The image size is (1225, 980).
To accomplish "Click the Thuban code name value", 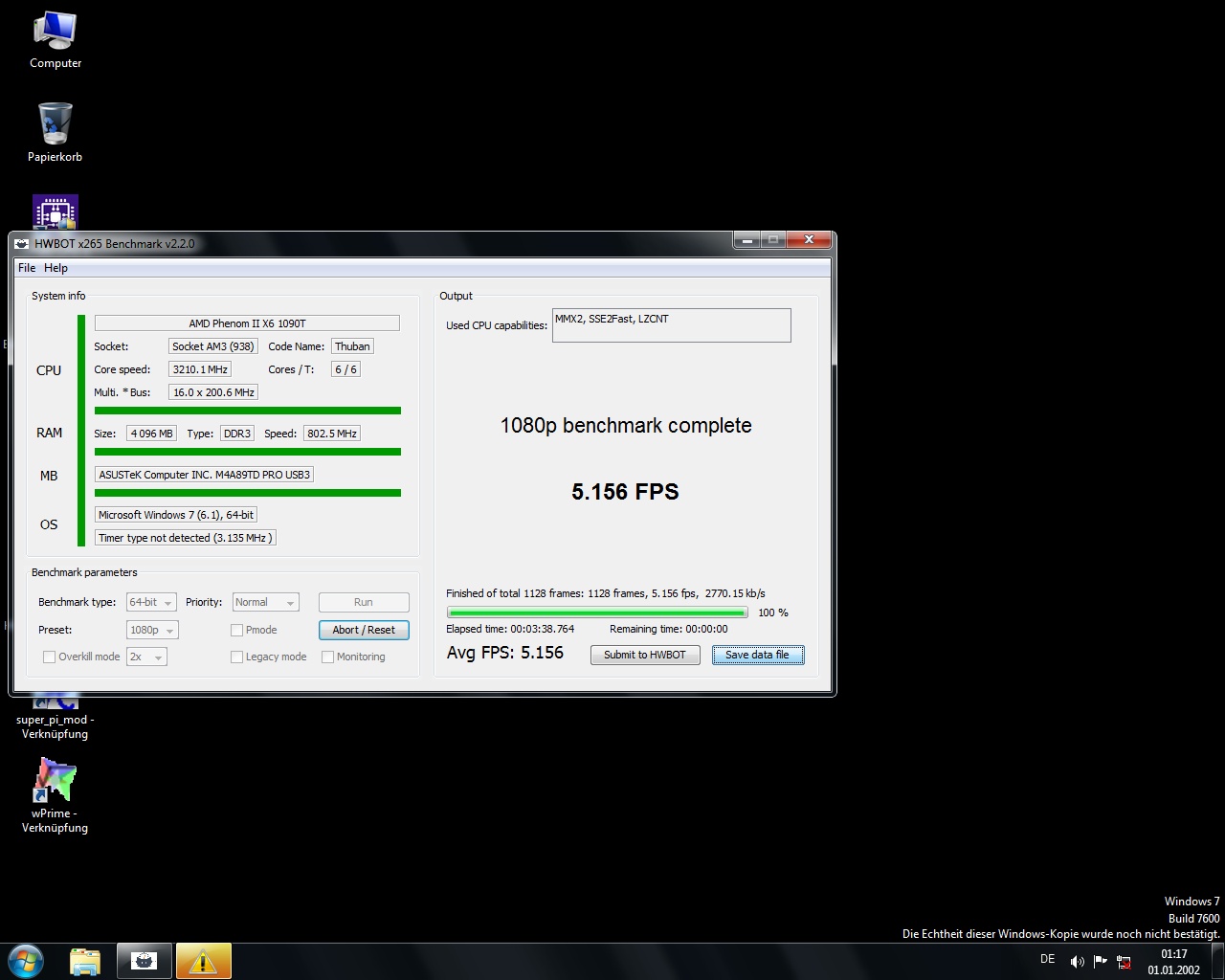I will (352, 346).
